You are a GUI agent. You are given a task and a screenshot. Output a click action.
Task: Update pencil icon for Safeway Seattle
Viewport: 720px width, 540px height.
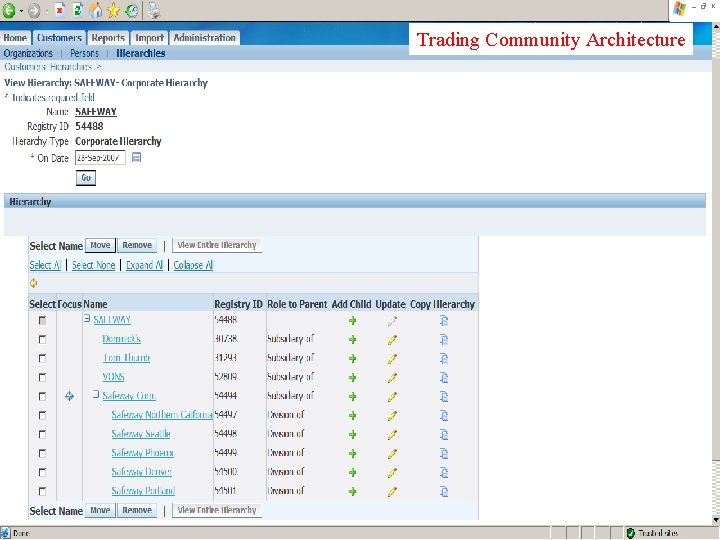392,434
